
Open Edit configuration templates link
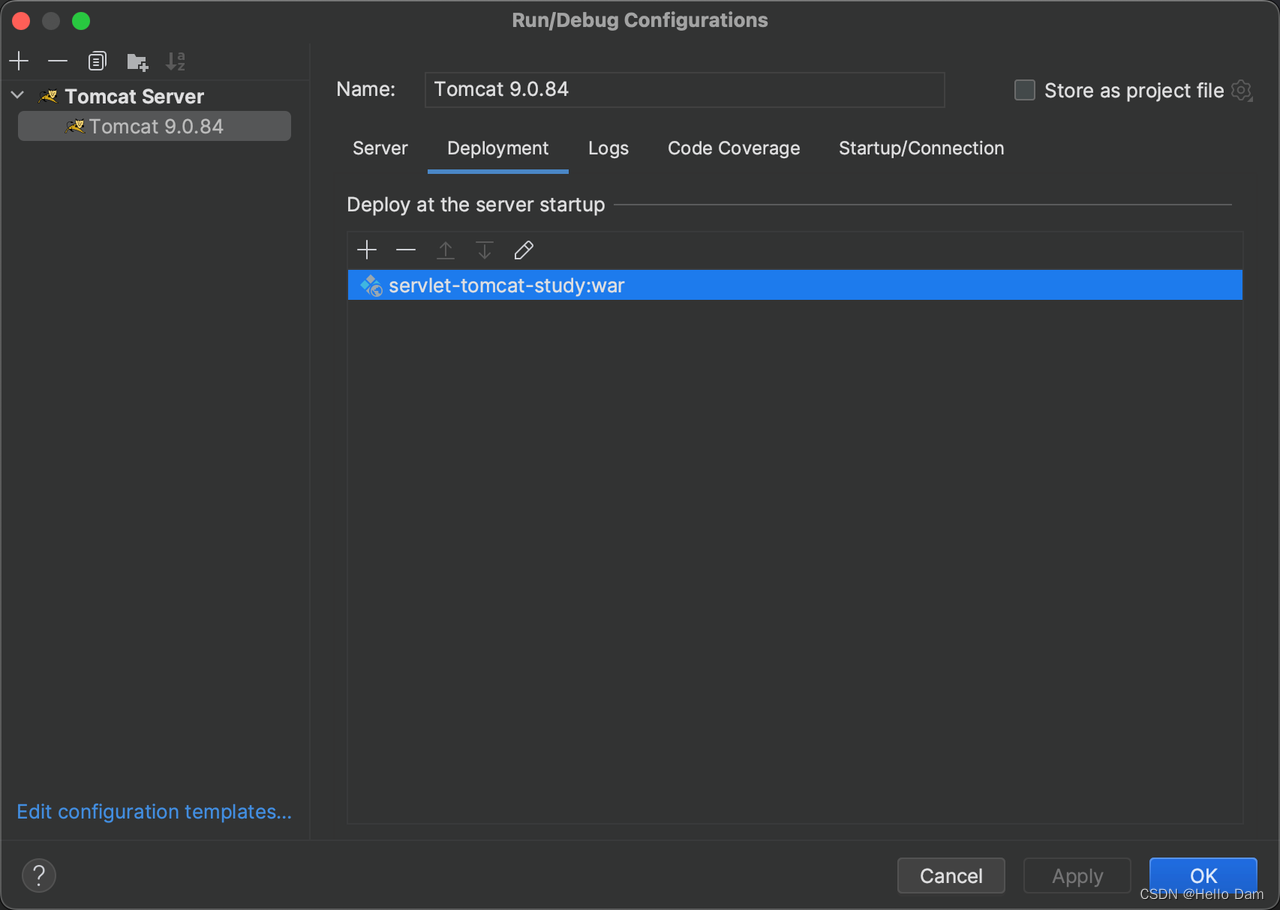[x=154, y=812]
